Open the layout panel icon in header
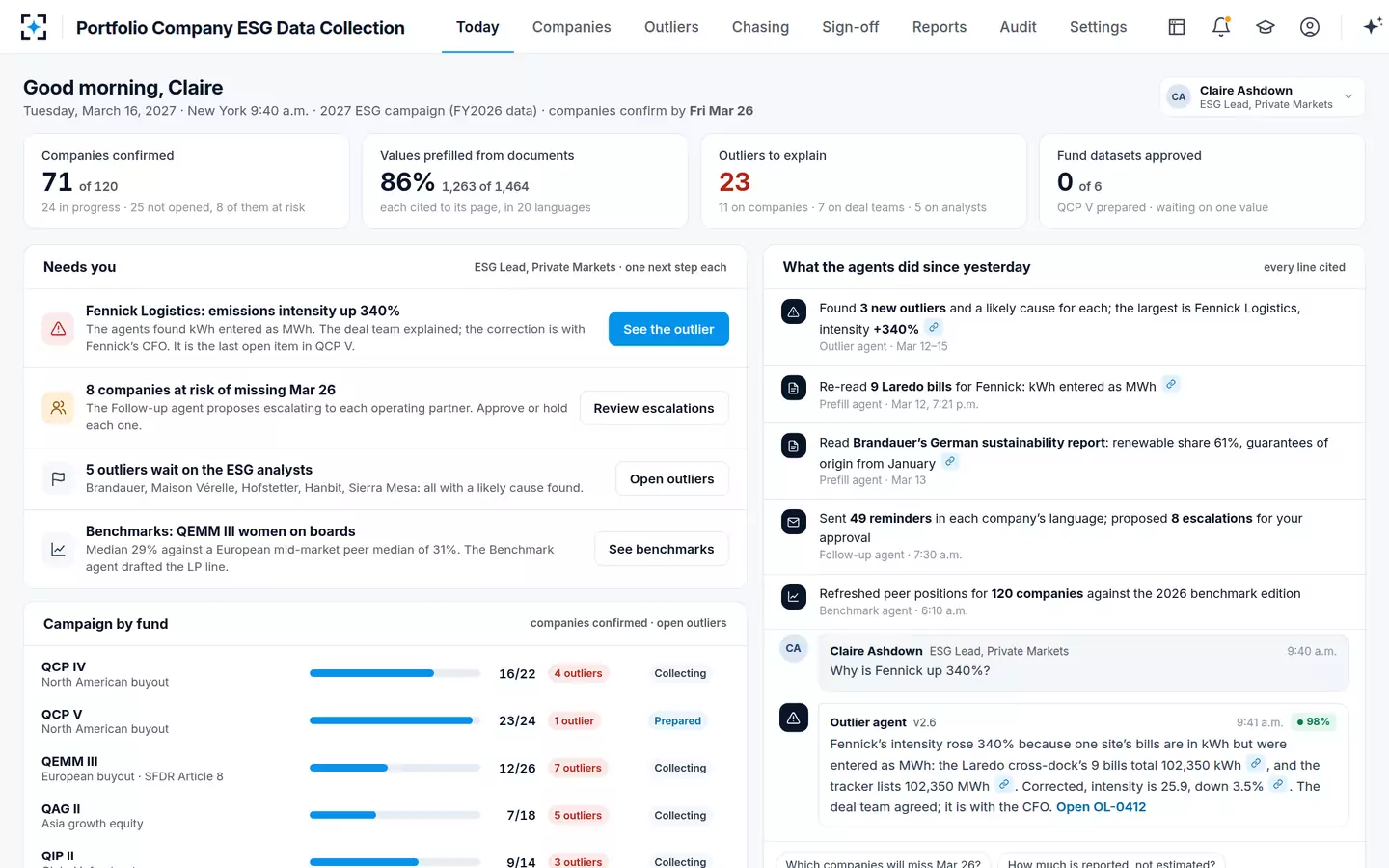Image resolution: width=1389 pixels, height=868 pixels. pos(1177,27)
